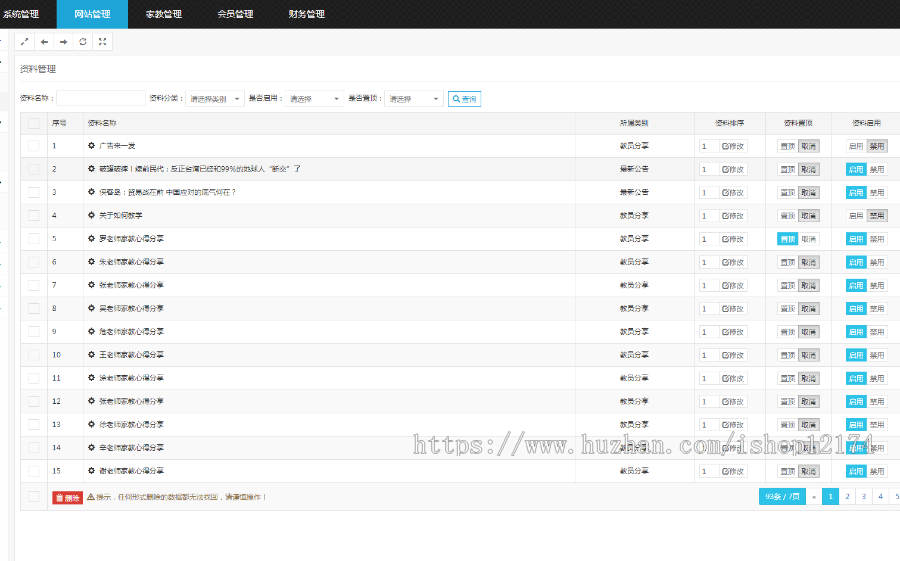Image resolution: width=900 pixels, height=561 pixels.
Task: Go back with the left arrow icon
Action: [44, 42]
